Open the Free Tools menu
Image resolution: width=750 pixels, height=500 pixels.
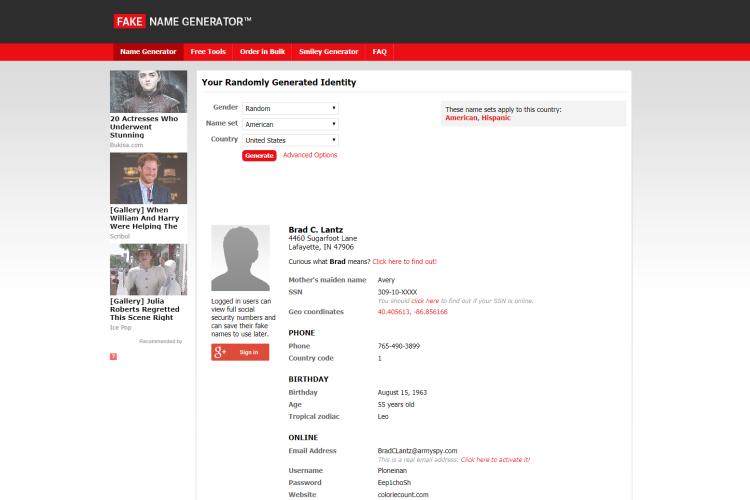tap(208, 52)
